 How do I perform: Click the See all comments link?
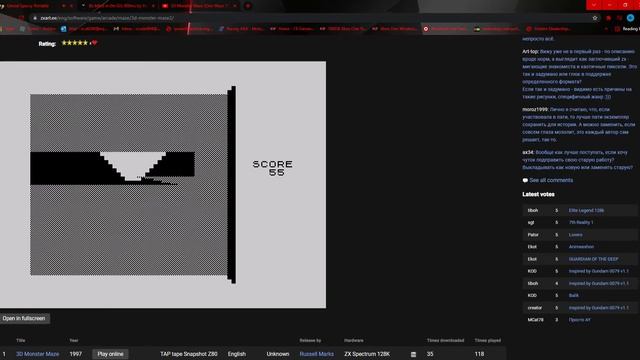click(x=551, y=180)
